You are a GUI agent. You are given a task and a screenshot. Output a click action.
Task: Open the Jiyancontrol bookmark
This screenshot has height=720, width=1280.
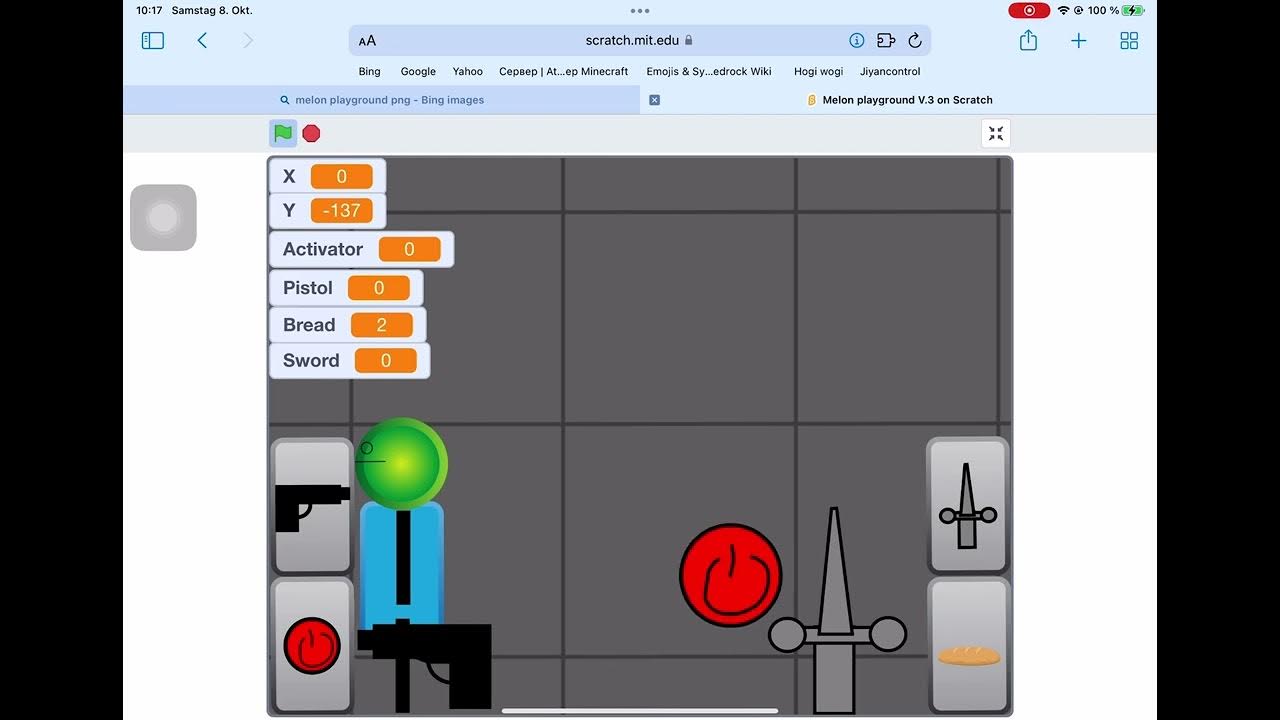tap(890, 71)
